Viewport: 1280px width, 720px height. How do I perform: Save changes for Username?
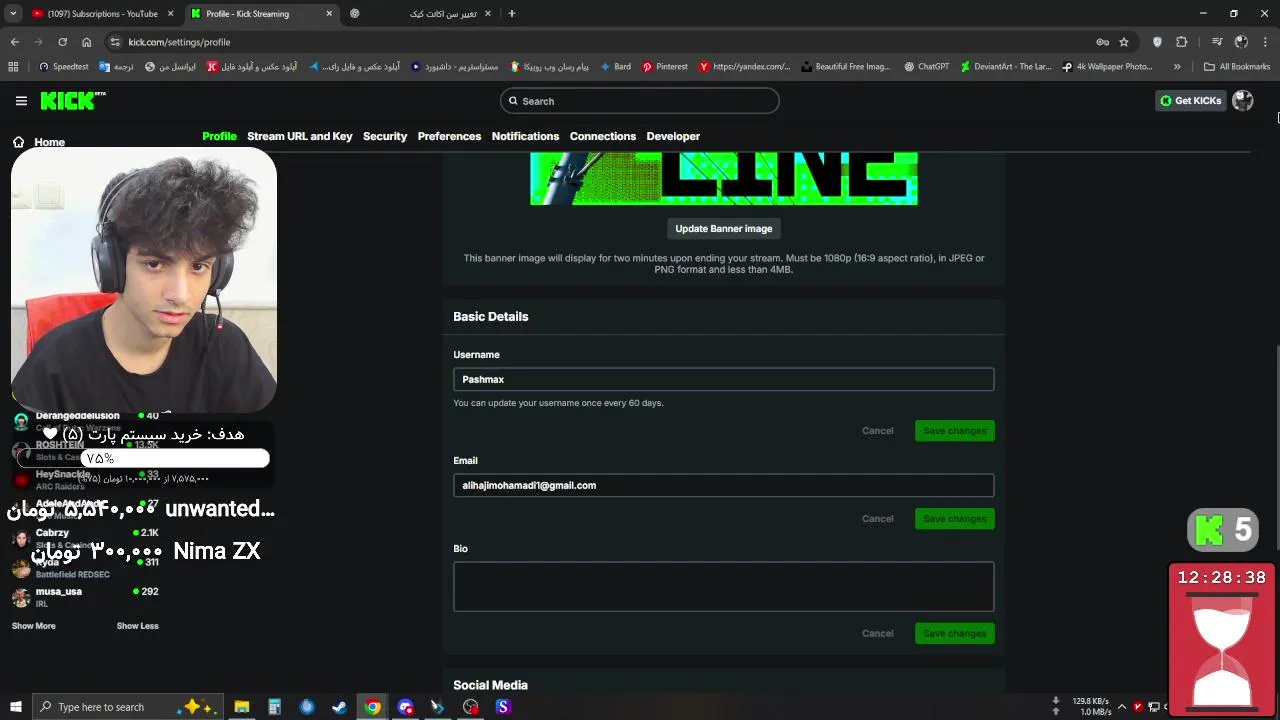pos(955,431)
